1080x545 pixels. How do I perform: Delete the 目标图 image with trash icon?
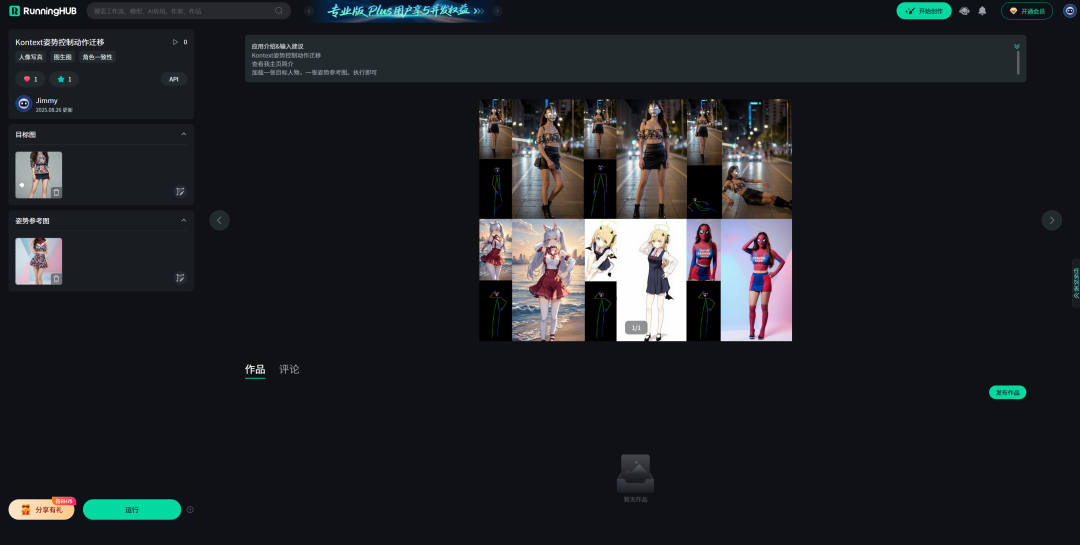[56, 192]
